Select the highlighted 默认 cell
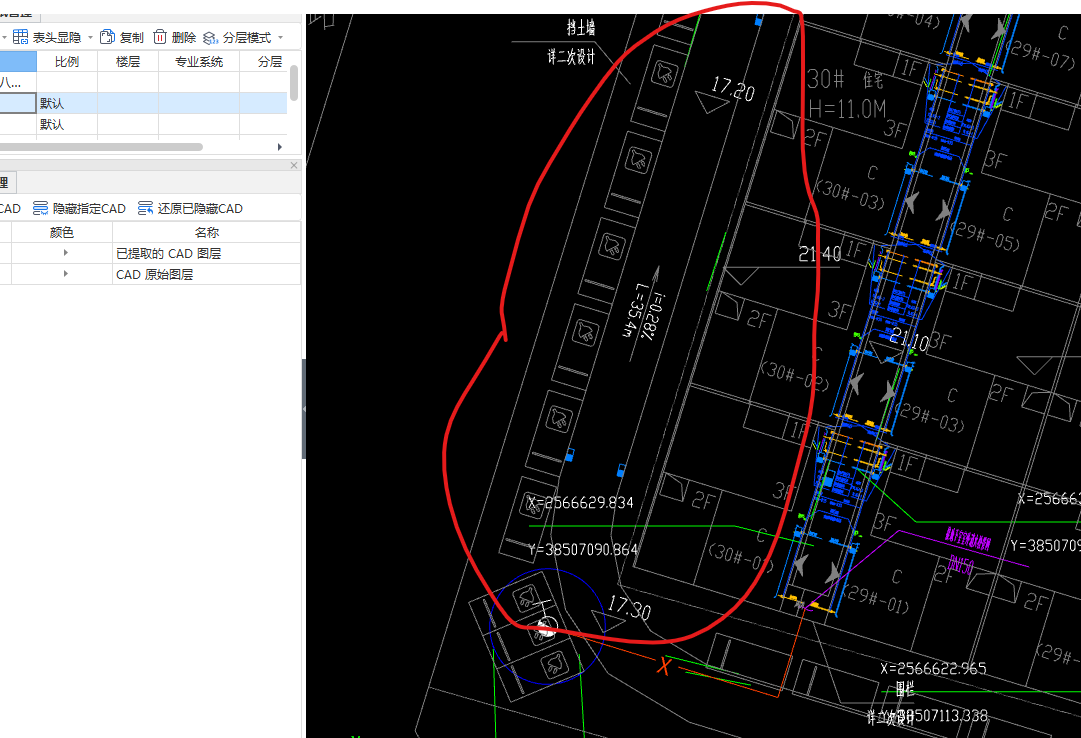The width and height of the screenshot is (1081, 738). [66, 103]
